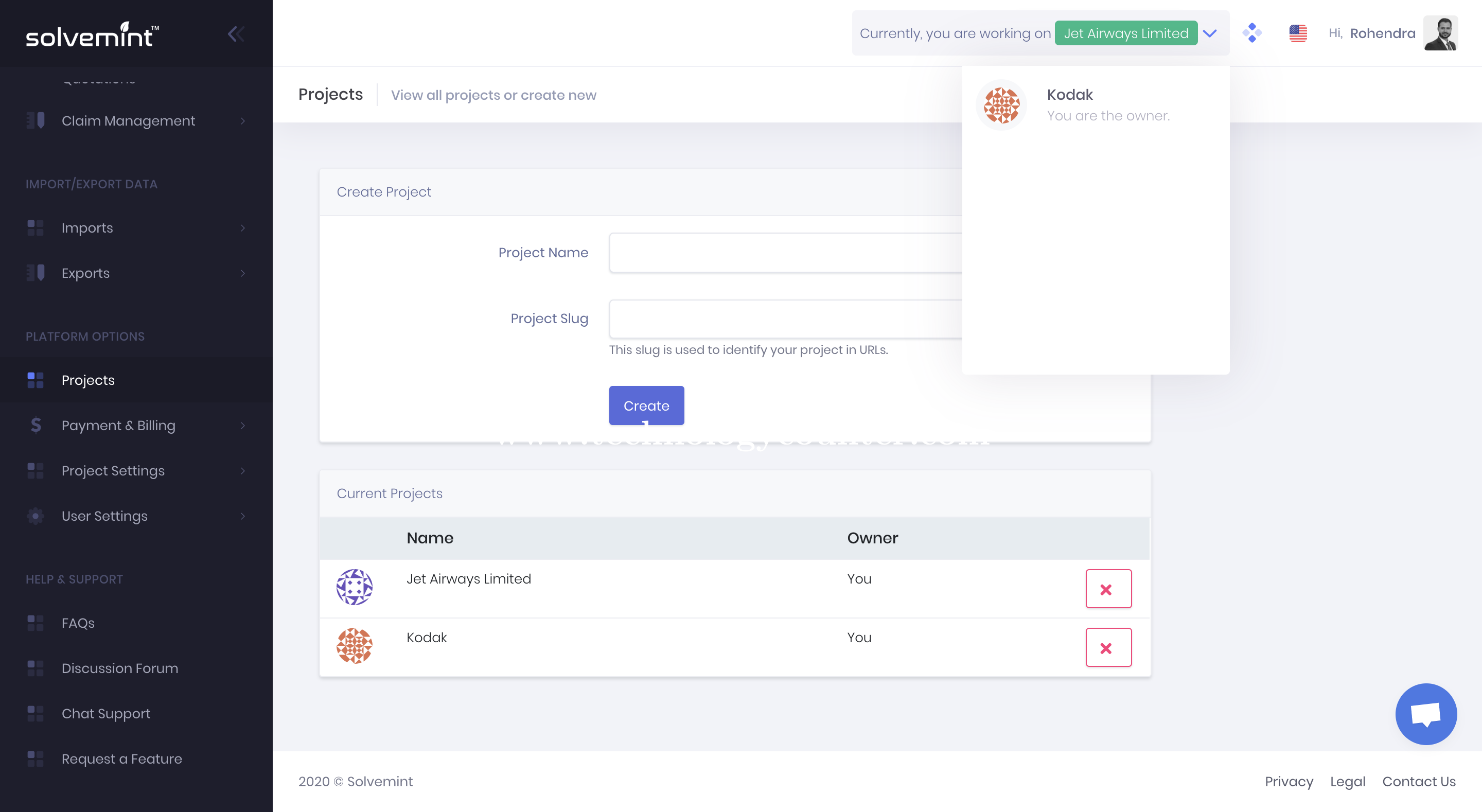1482x812 pixels.
Task: Click Kodak avatar in project dropdown
Action: click(1001, 105)
